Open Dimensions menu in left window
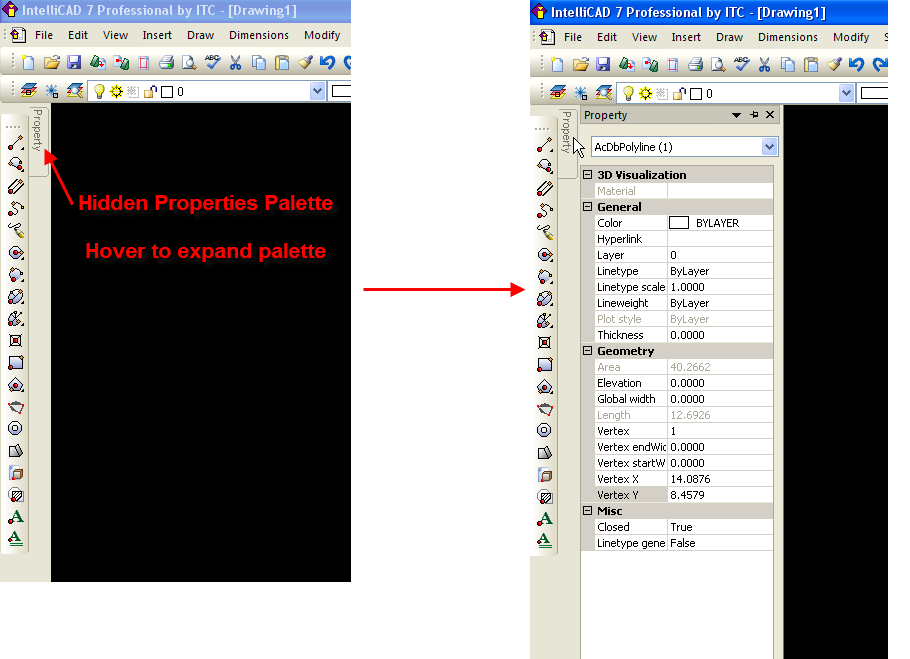The height and width of the screenshot is (659, 910). [x=259, y=35]
